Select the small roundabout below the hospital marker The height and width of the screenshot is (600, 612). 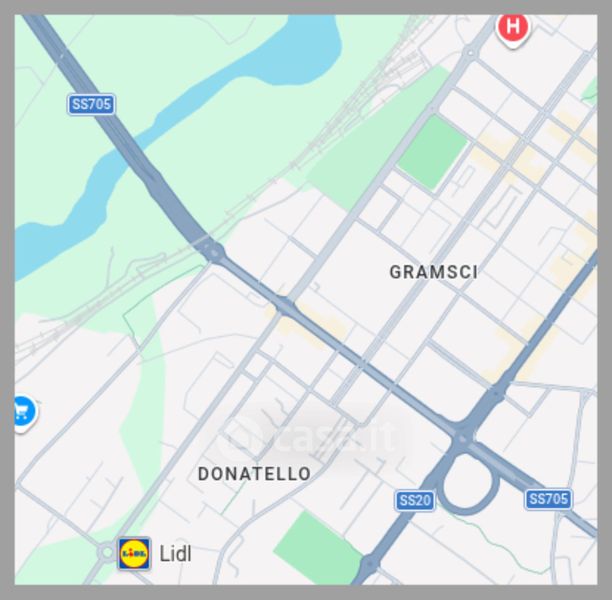click(470, 52)
